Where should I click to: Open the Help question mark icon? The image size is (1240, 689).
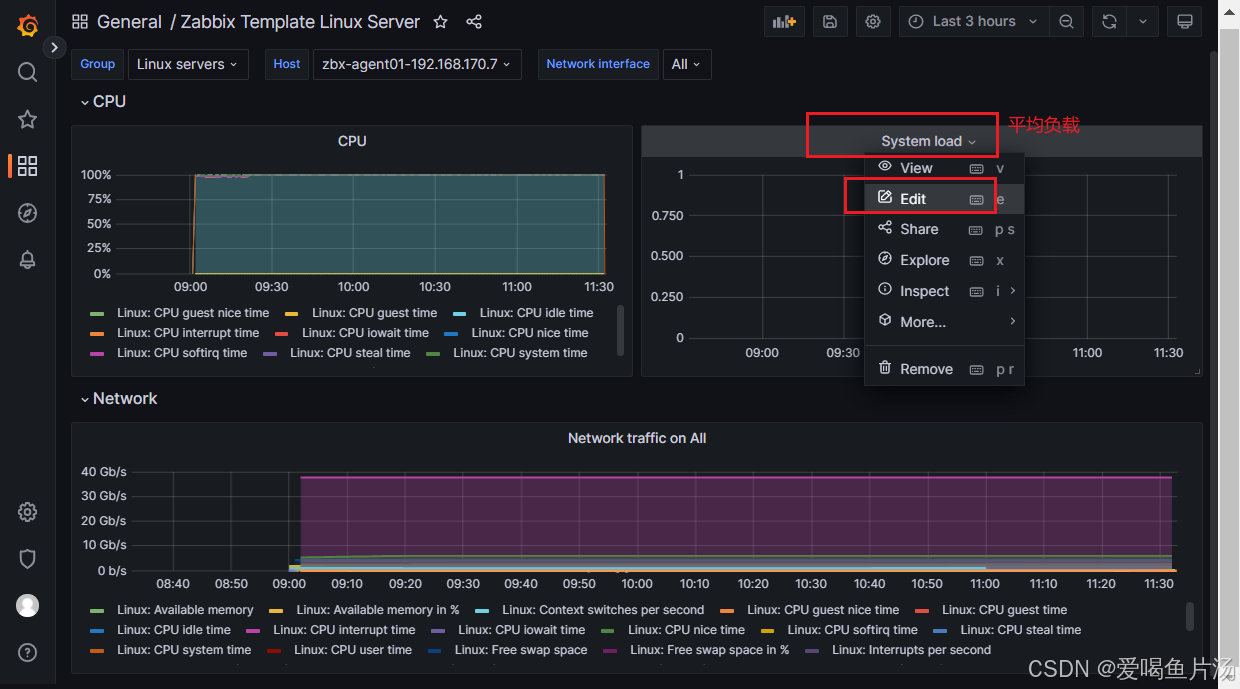[28, 652]
